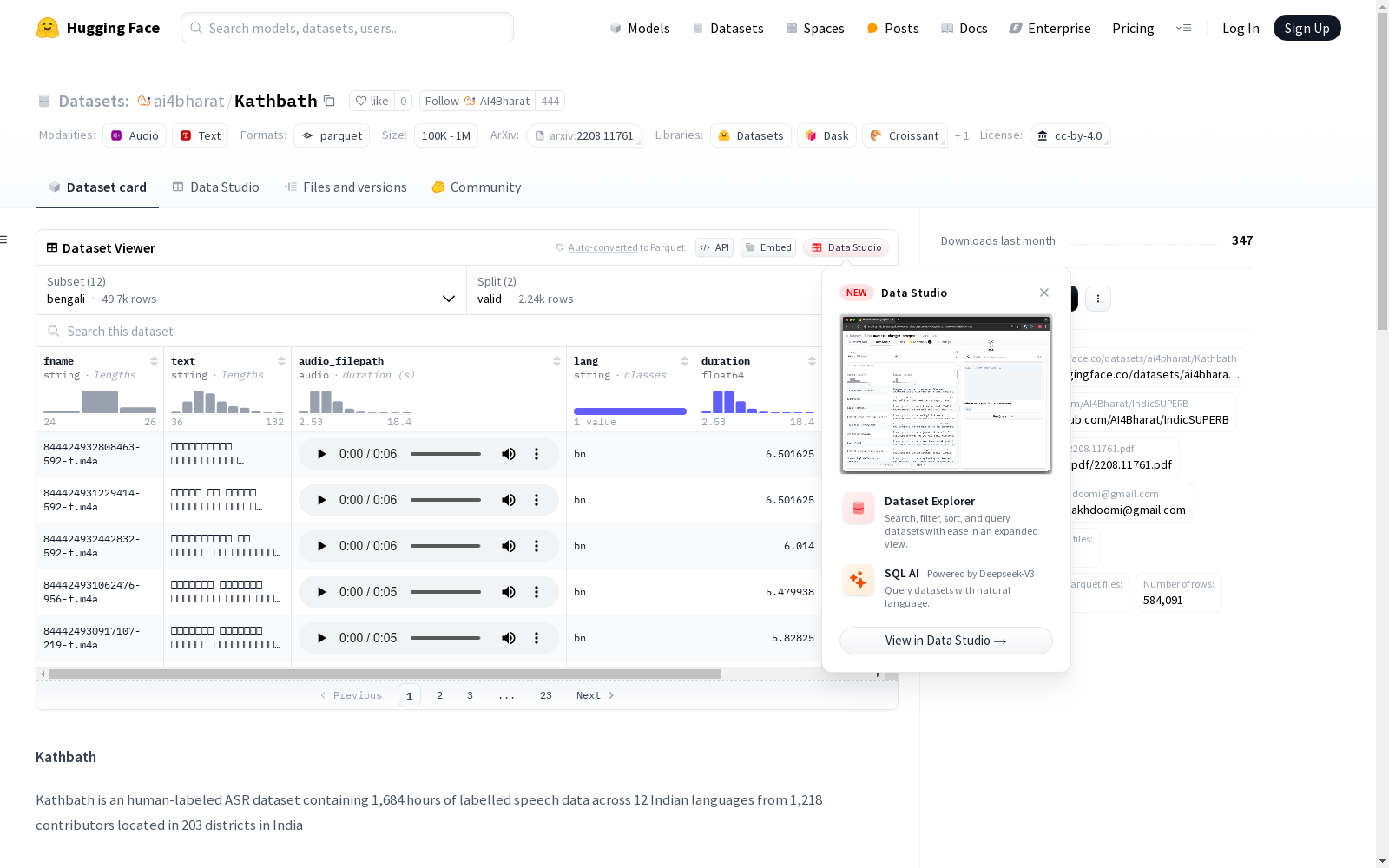Mute audio in row 844424932442832-592-f.m4a
The image size is (1389, 868).
coord(509,546)
